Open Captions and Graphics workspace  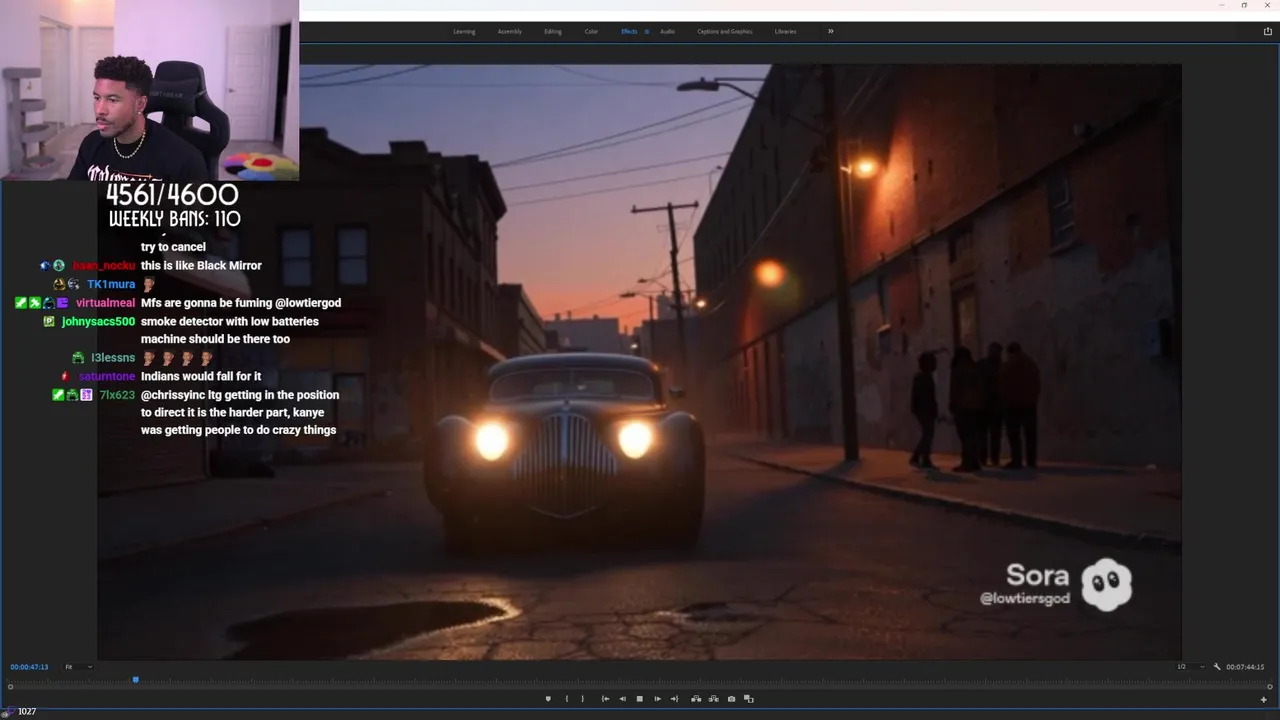click(725, 32)
